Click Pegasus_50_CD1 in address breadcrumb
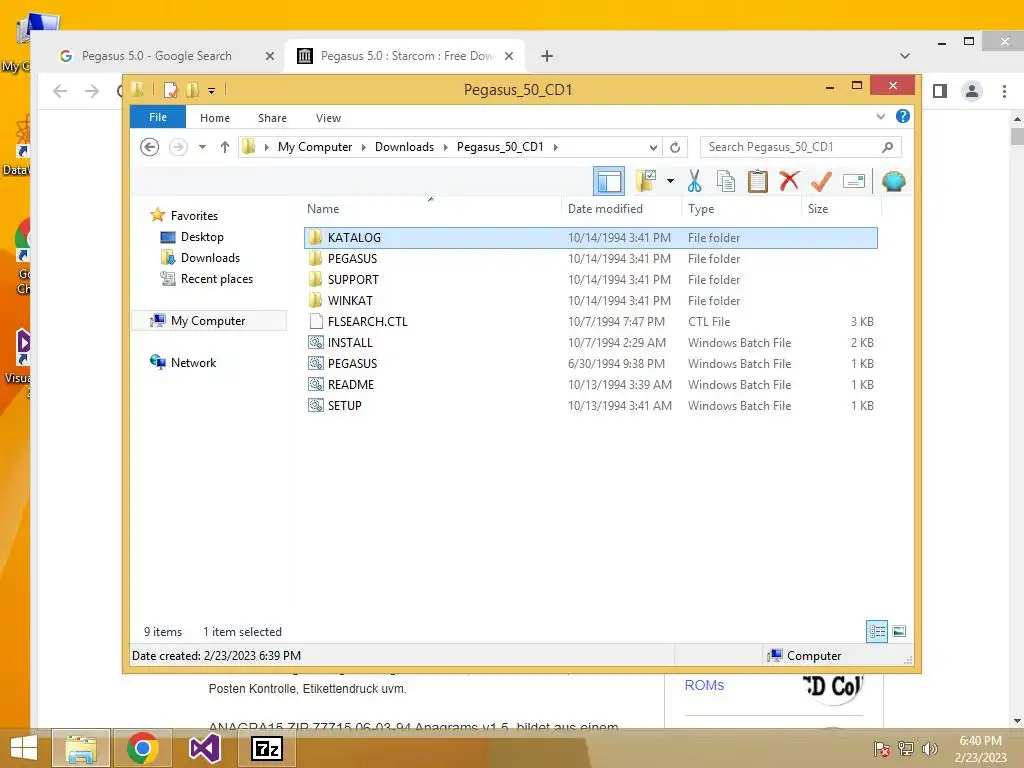 pyautogui.click(x=500, y=147)
